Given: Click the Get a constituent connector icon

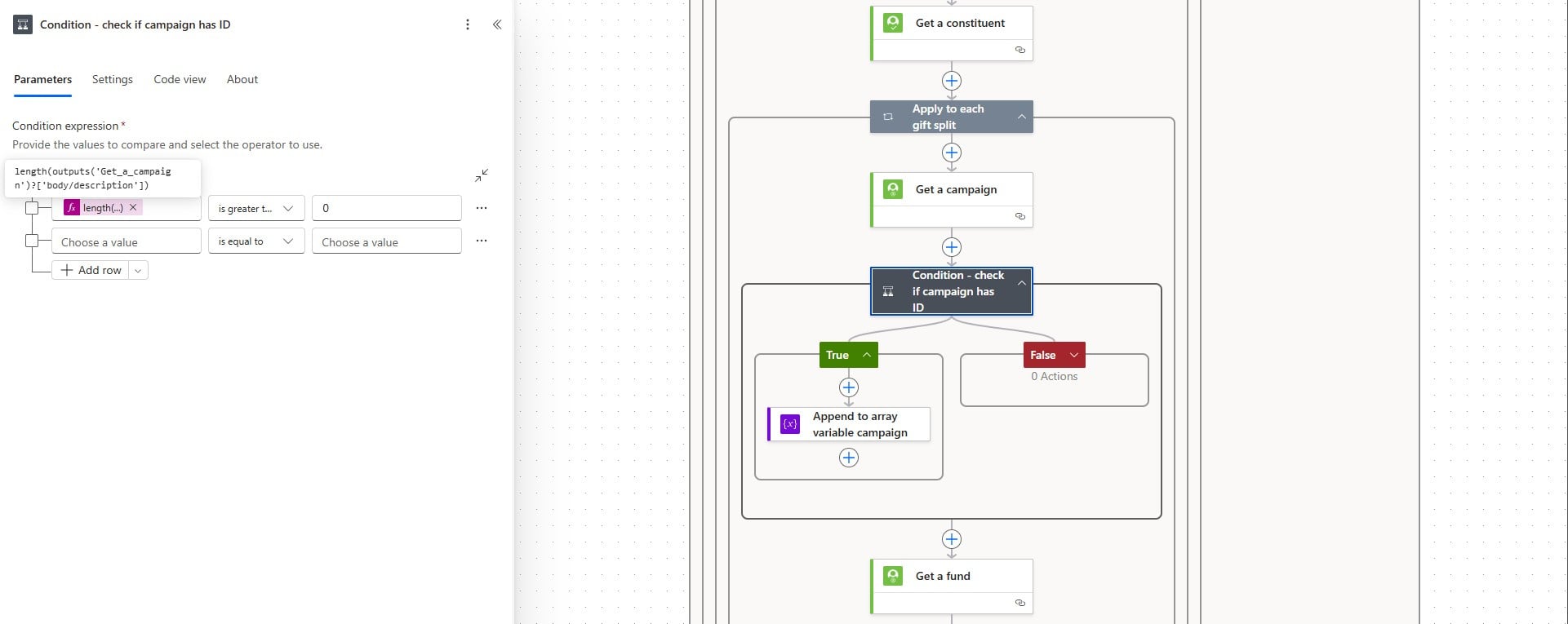Looking at the screenshot, I should 893,23.
